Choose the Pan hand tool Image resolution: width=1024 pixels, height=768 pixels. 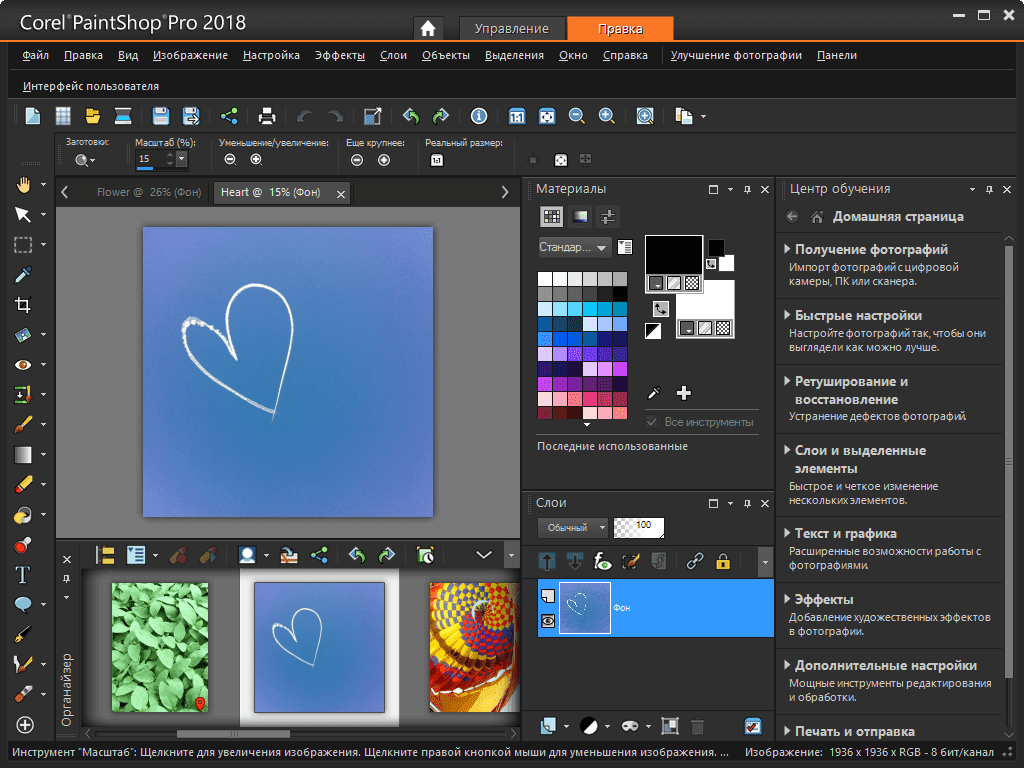coord(22,184)
